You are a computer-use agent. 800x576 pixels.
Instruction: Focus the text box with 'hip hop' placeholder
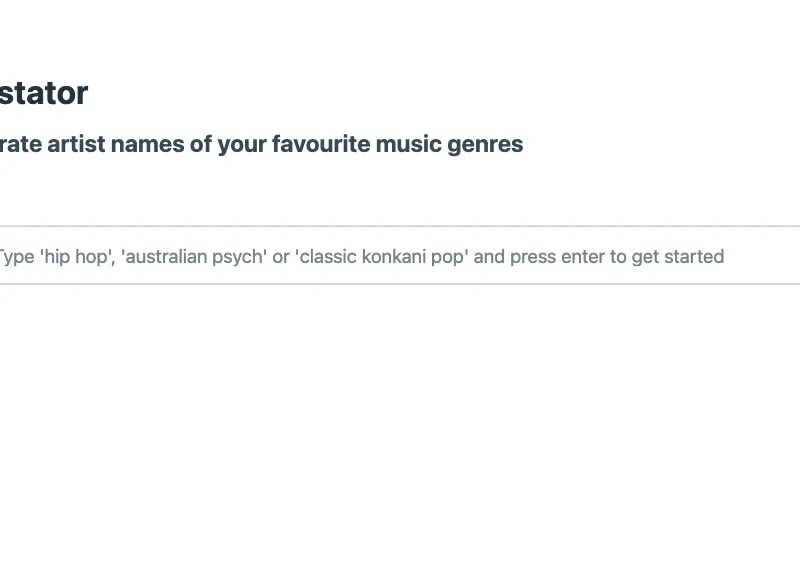(x=400, y=256)
